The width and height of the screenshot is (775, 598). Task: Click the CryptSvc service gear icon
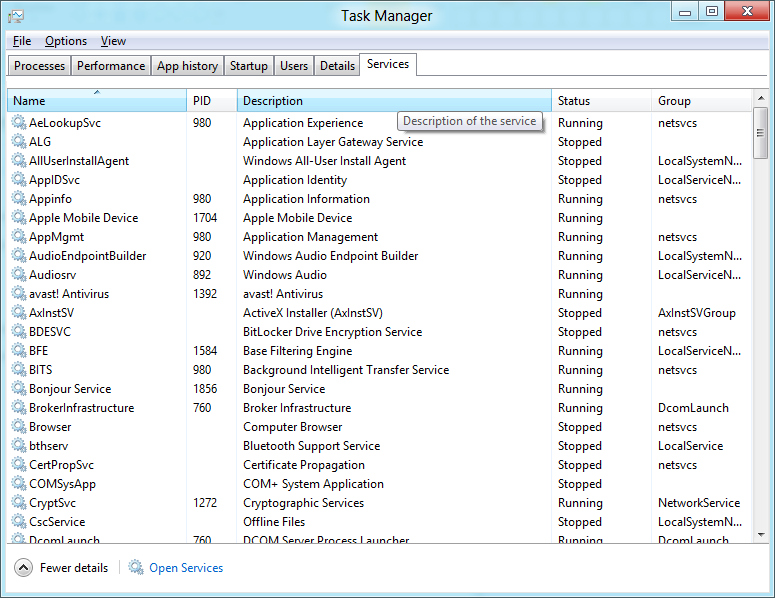point(19,503)
